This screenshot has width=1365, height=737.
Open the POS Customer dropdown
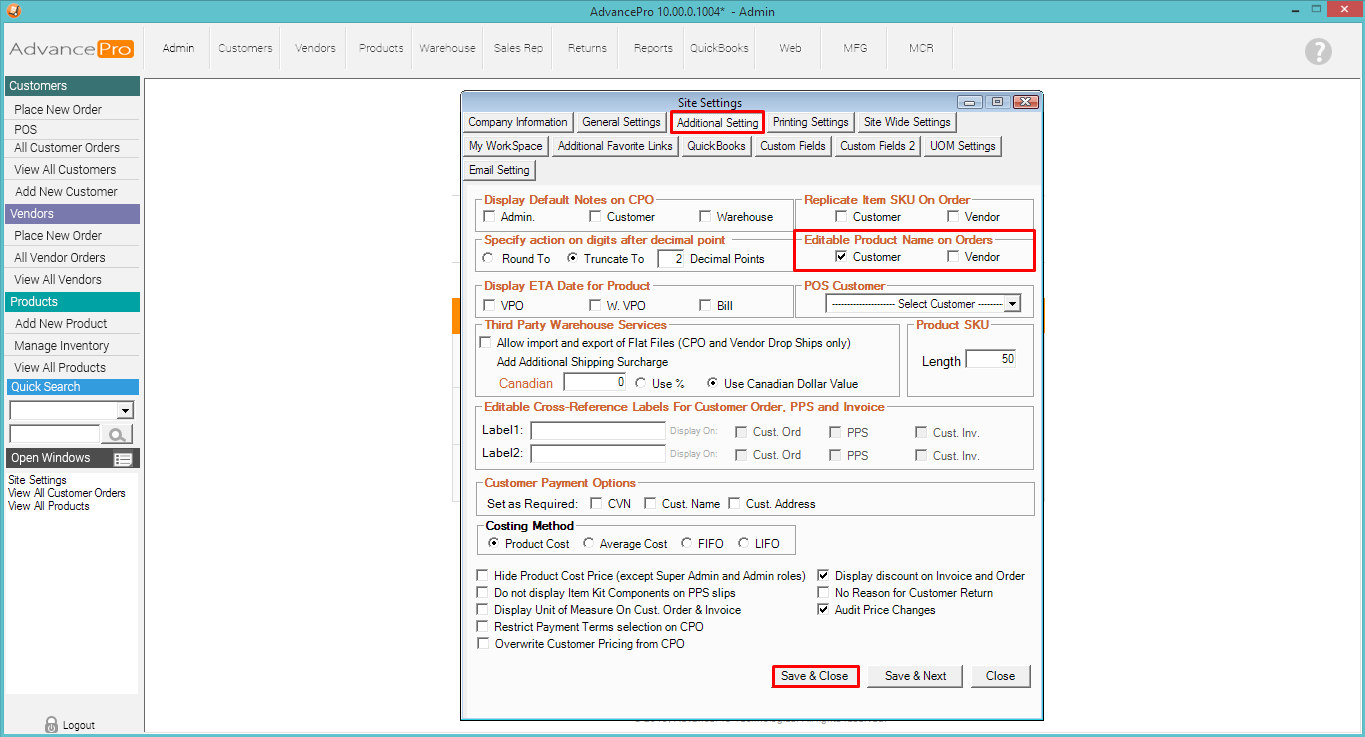1012,304
